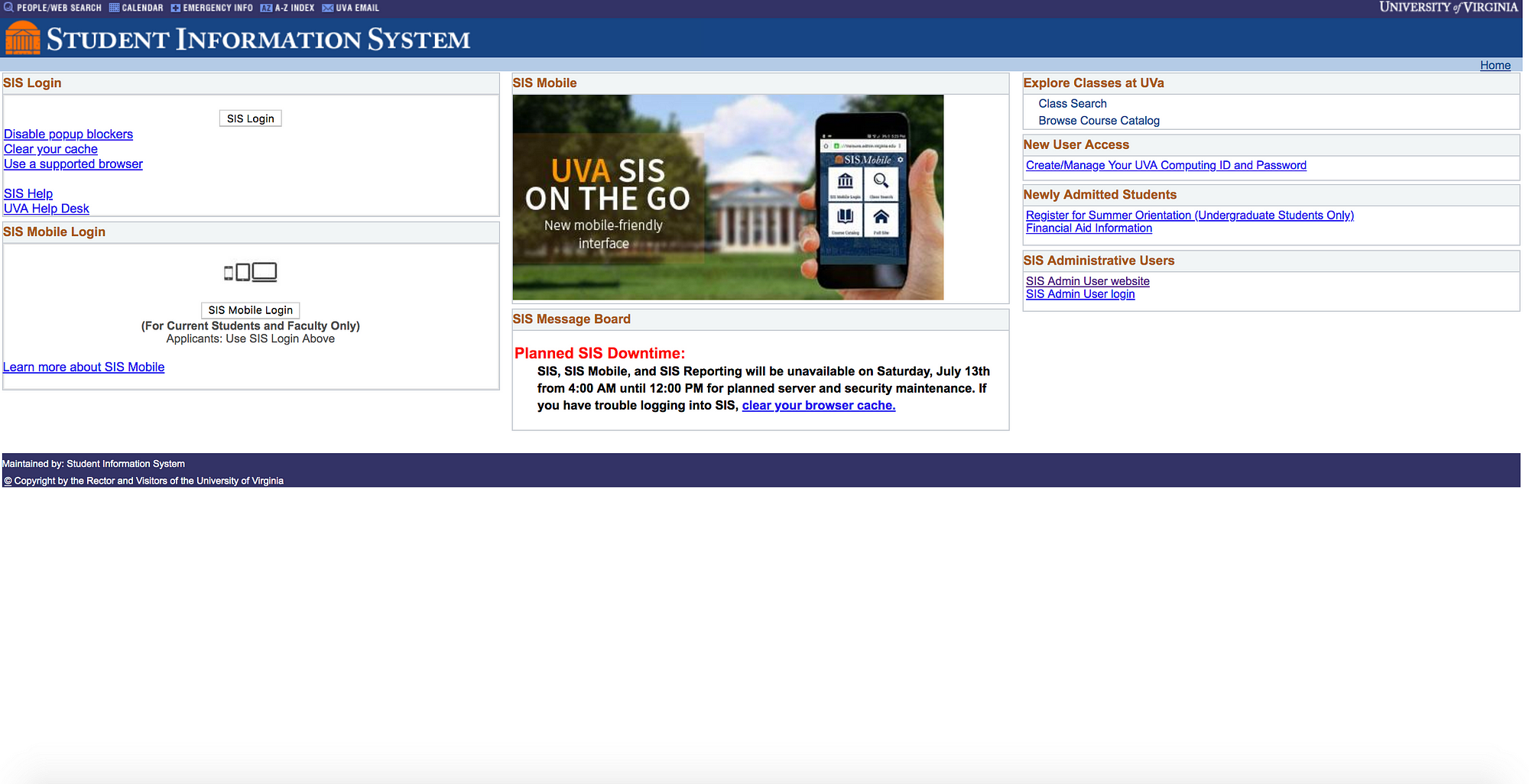Click the A-Z Index icon

(266, 8)
